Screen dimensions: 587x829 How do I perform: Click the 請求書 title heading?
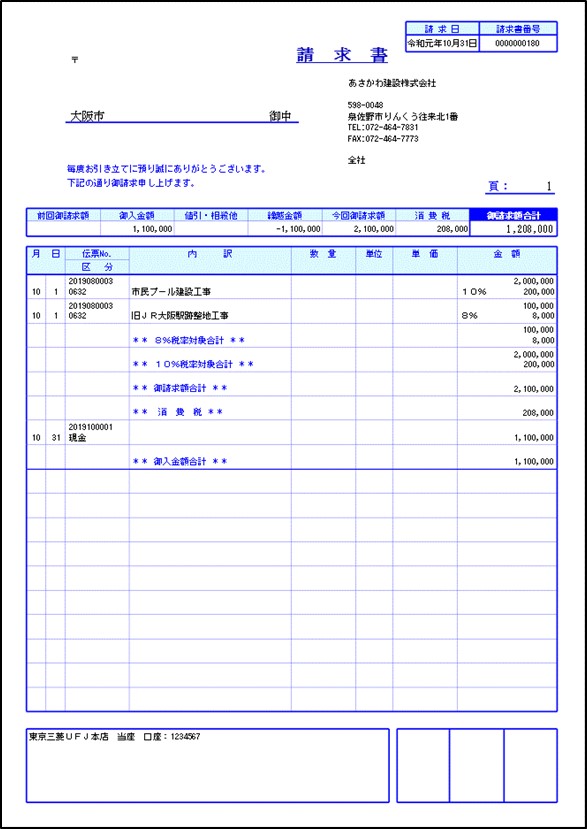tap(342, 56)
